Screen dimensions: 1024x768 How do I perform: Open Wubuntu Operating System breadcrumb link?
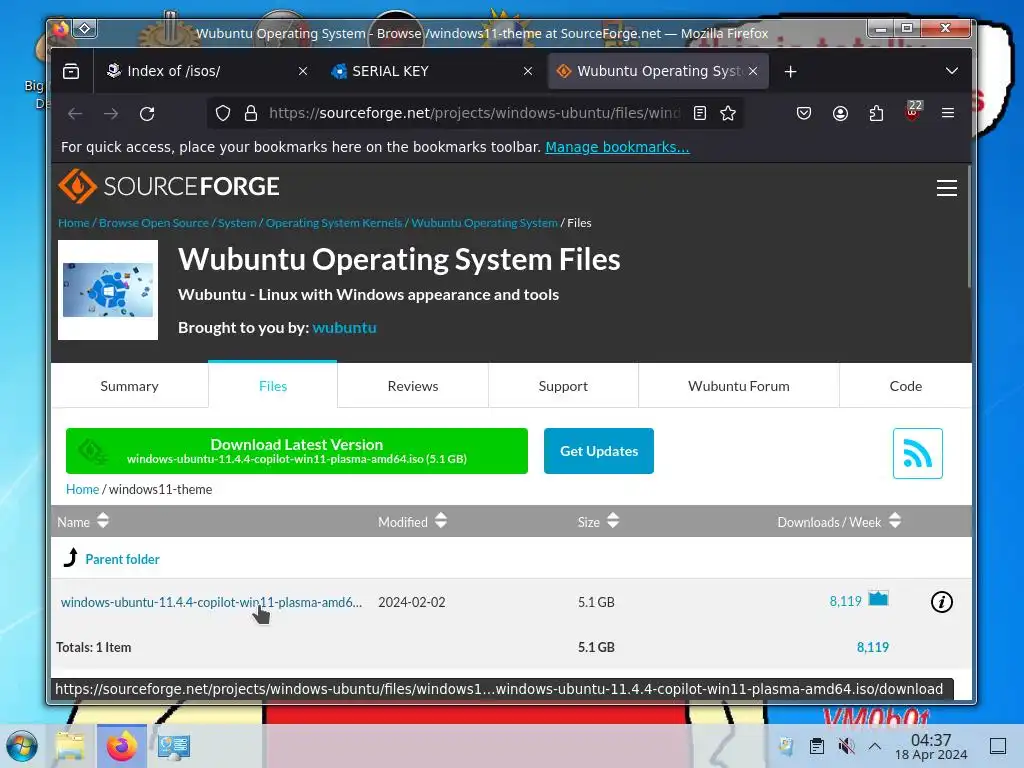(x=484, y=223)
